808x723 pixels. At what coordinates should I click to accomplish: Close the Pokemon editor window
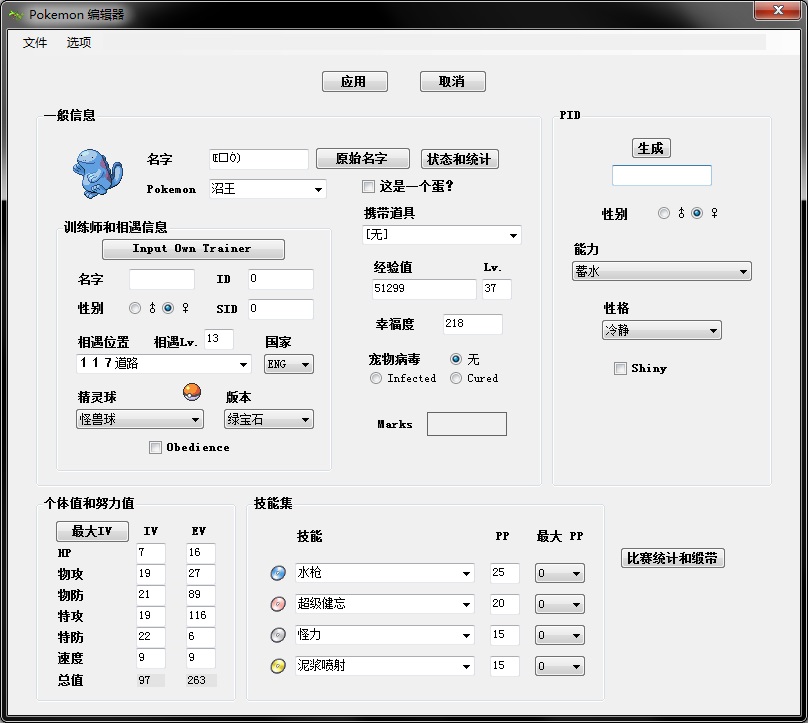tap(778, 10)
